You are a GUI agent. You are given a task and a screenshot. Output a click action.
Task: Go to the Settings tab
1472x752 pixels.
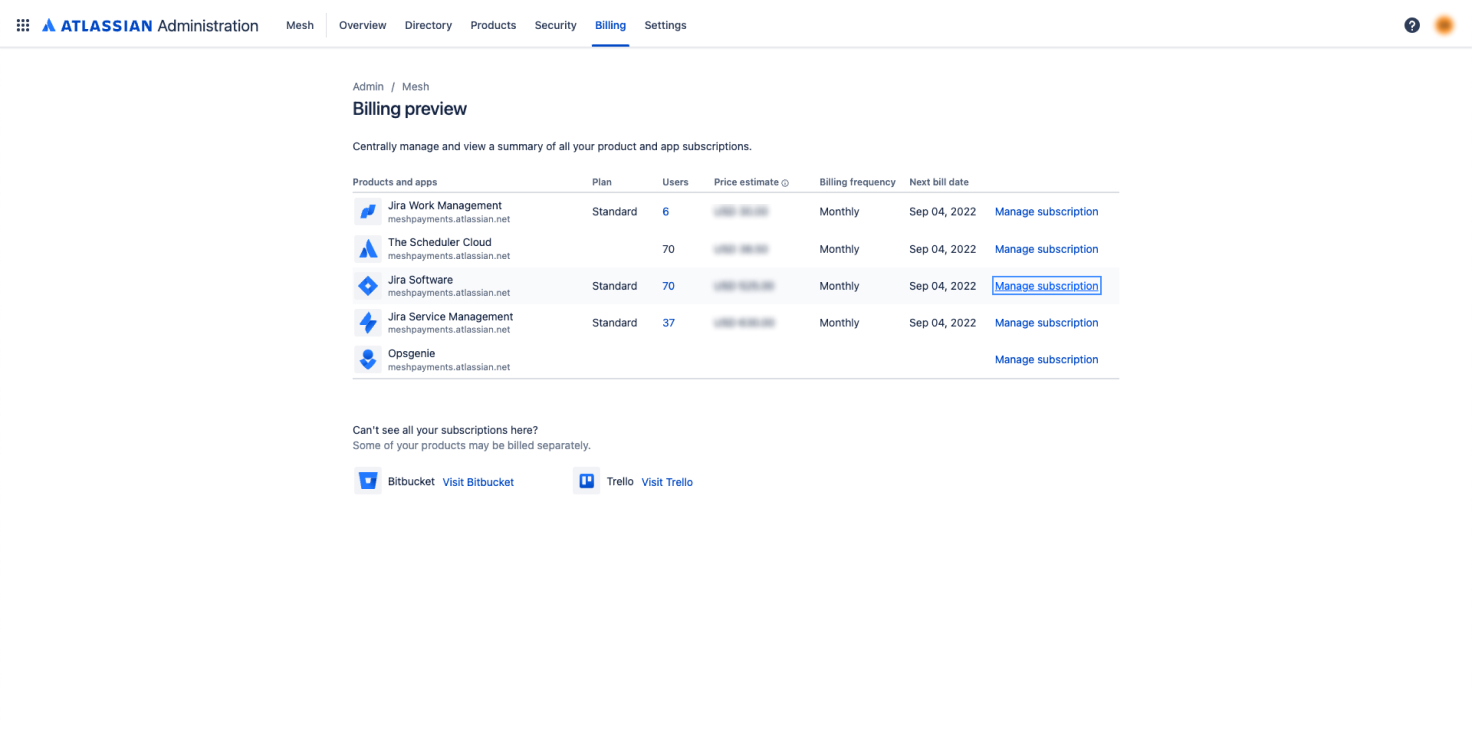pos(665,25)
